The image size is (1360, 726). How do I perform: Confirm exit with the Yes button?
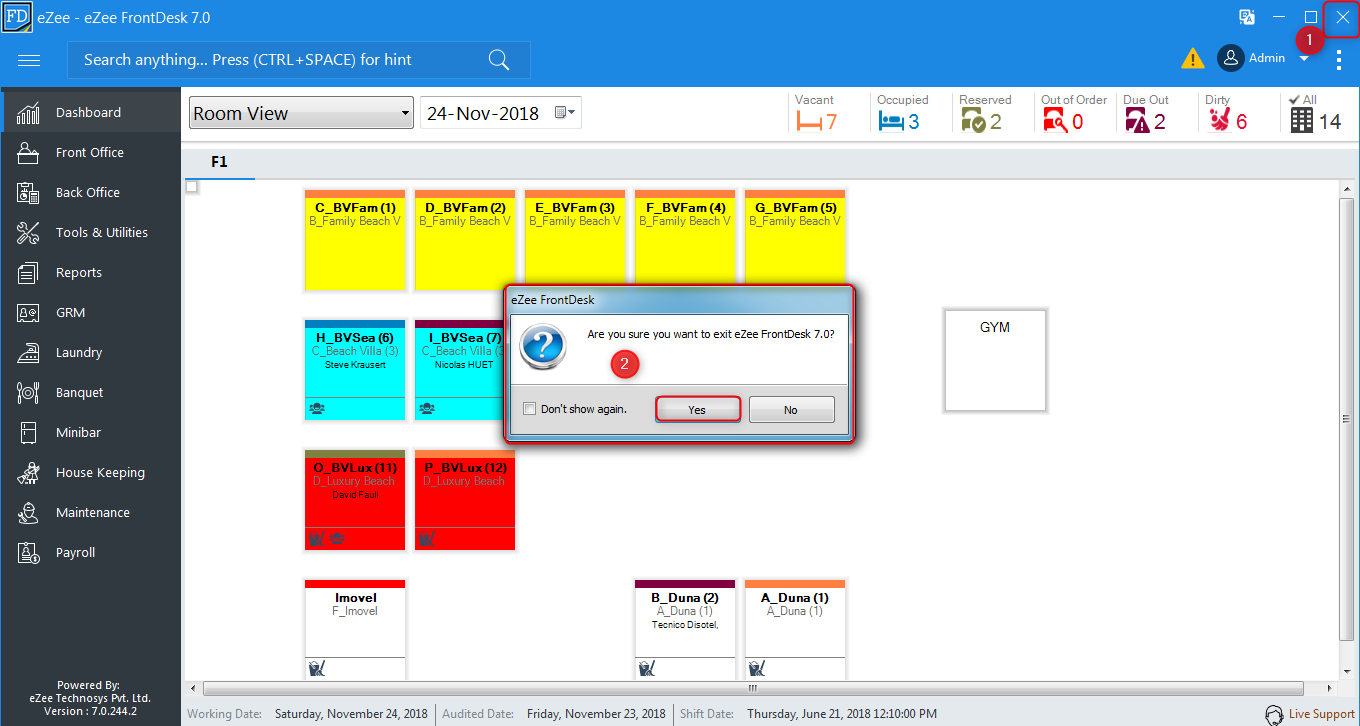[x=697, y=410]
